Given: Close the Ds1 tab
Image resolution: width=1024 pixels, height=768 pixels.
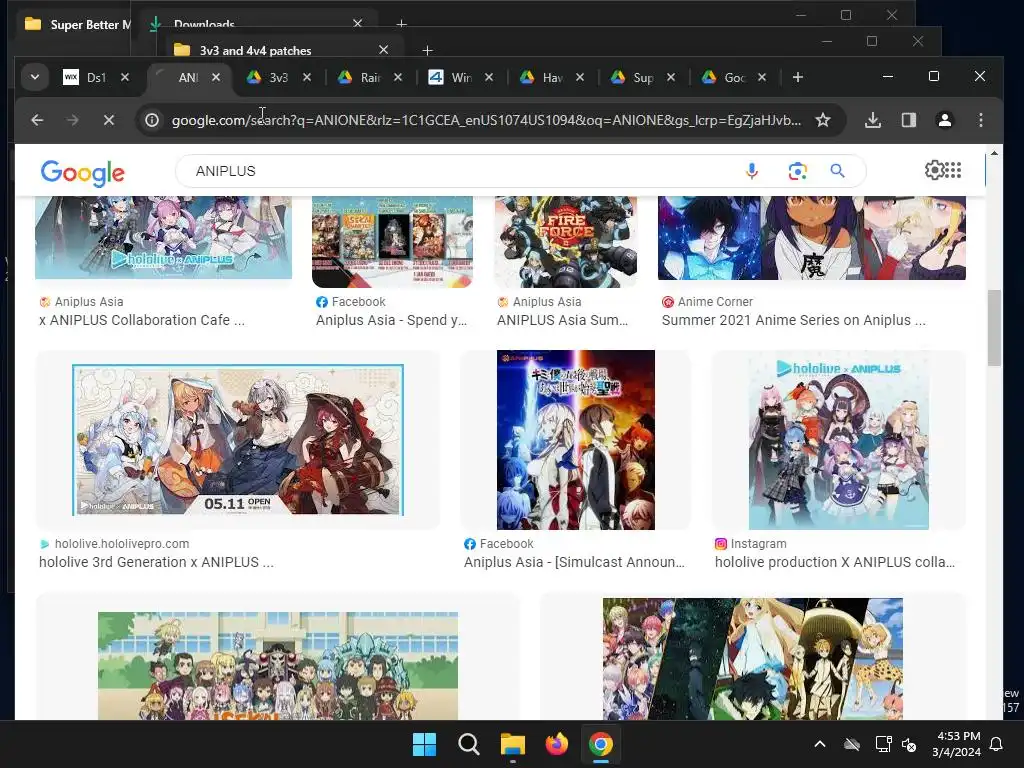Looking at the screenshot, I should coord(125,77).
